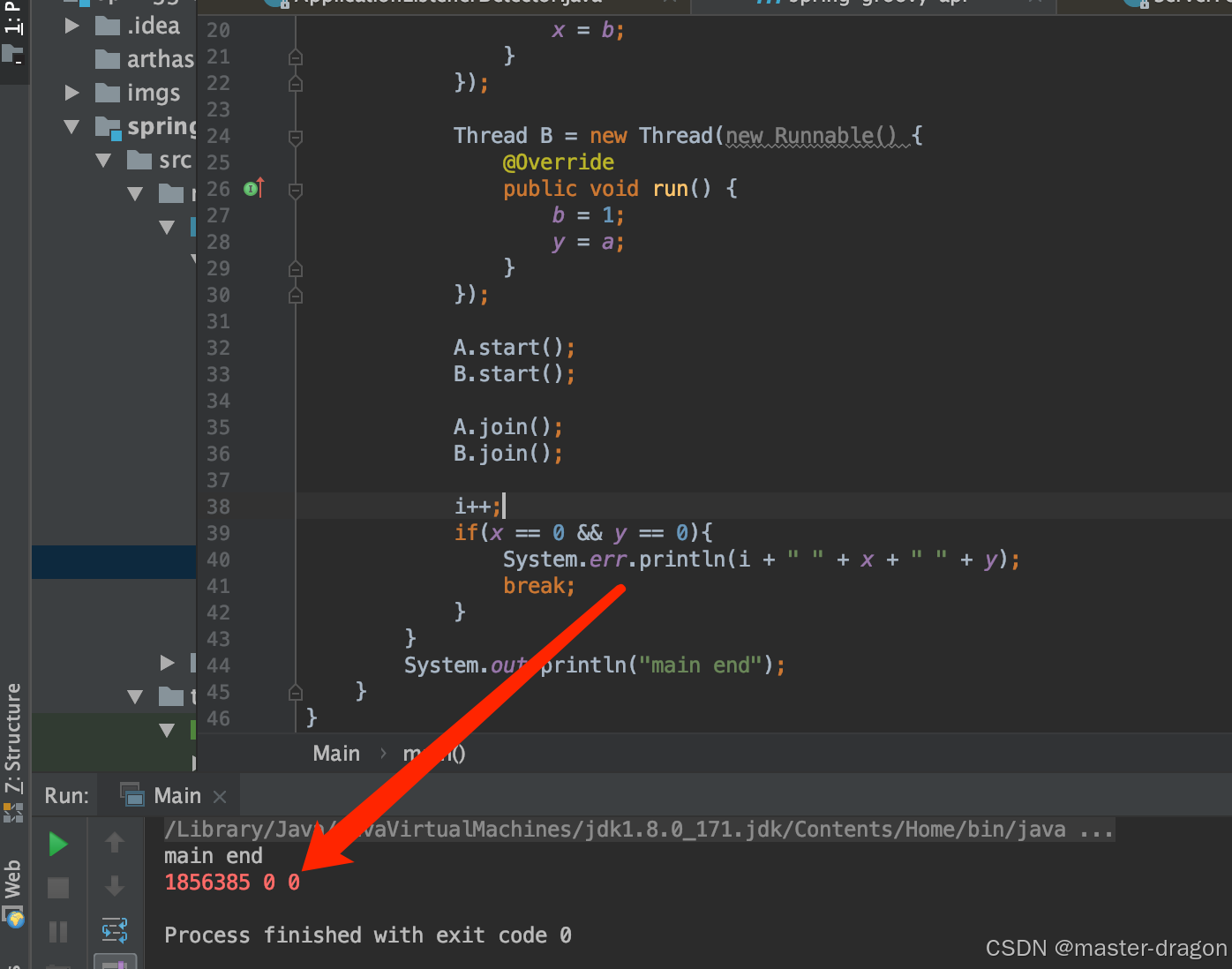Place cursor on the A.start(); line

tap(515, 348)
